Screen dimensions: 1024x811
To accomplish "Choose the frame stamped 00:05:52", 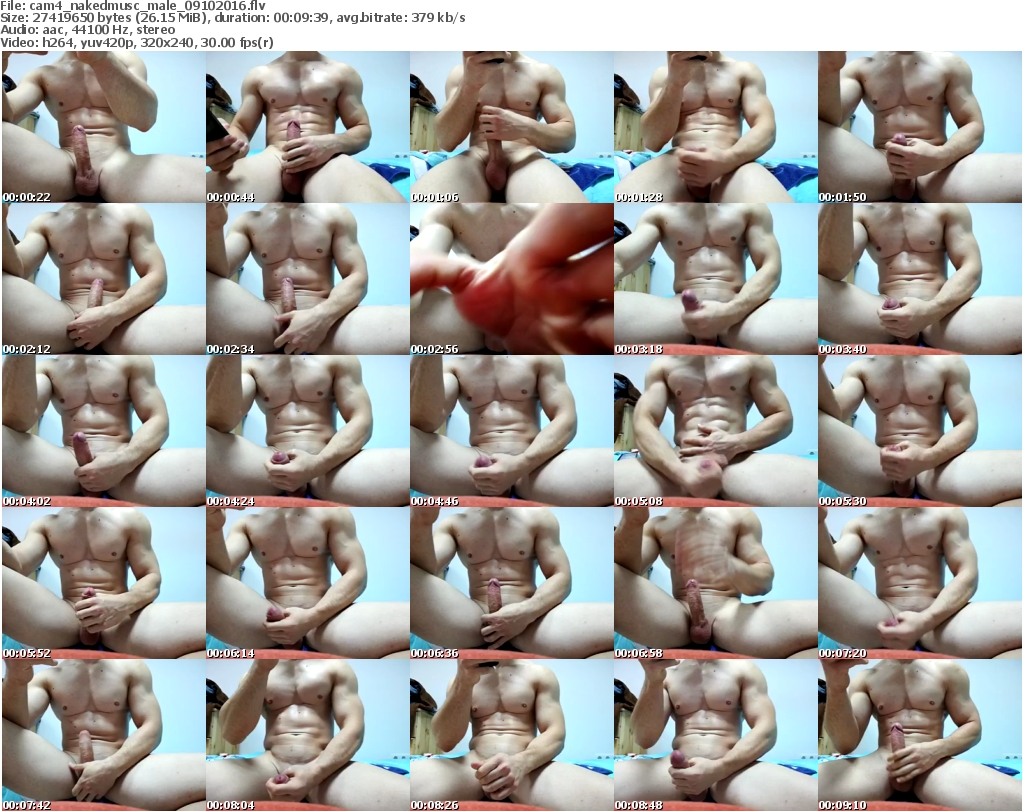I will (x=104, y=583).
